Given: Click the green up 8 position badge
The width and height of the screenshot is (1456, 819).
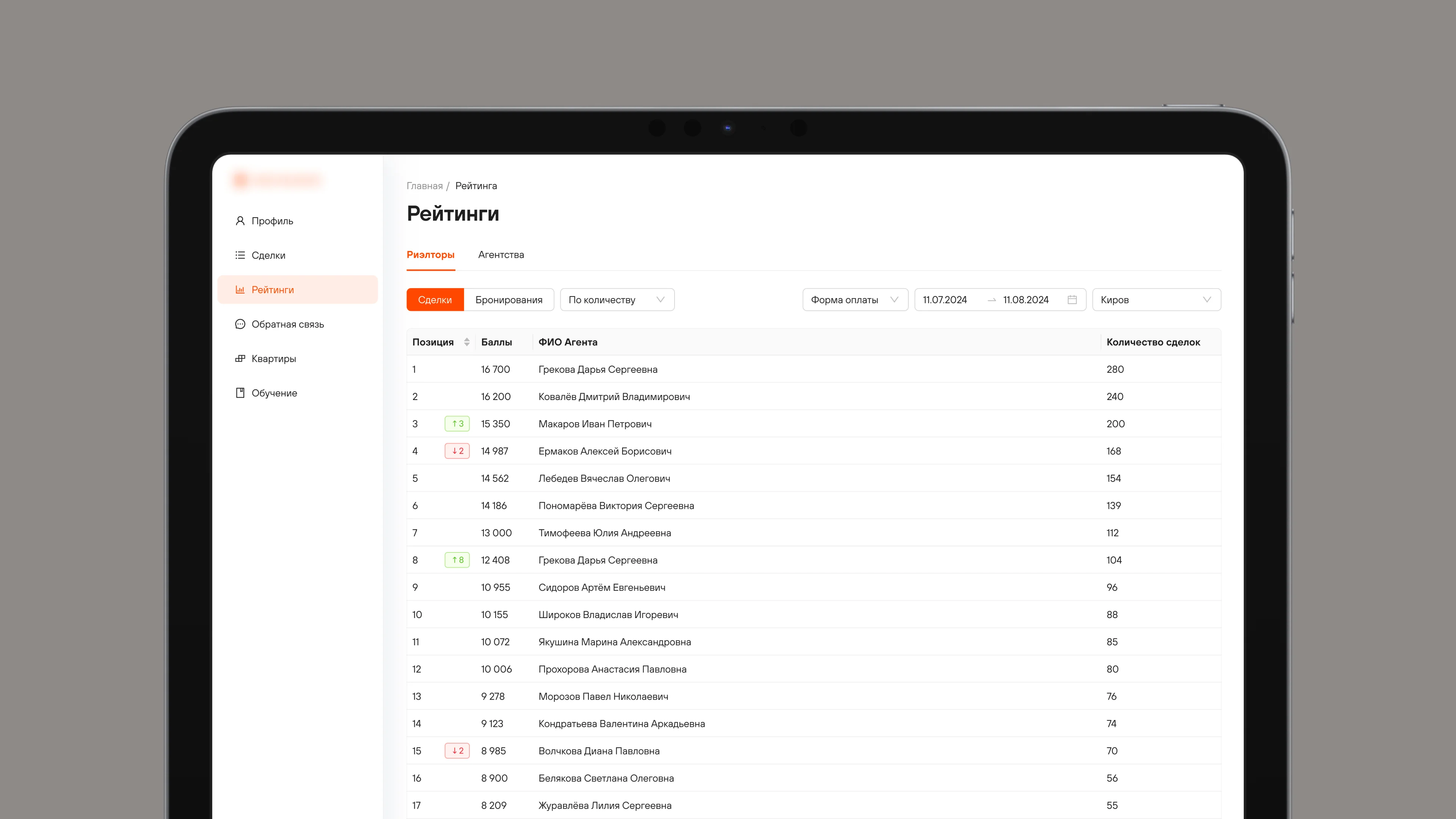Looking at the screenshot, I should (x=457, y=560).
